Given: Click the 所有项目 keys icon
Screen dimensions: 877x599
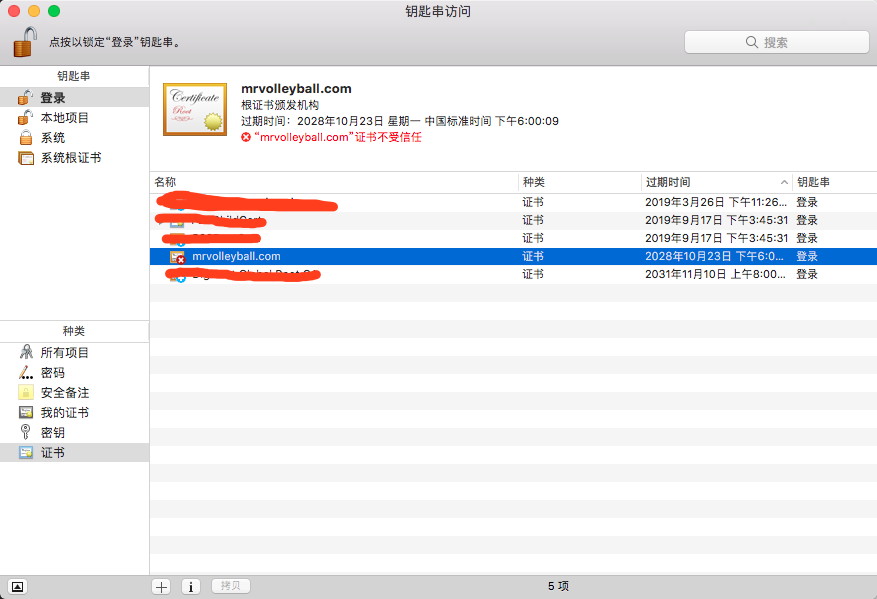Looking at the screenshot, I should 26,352.
